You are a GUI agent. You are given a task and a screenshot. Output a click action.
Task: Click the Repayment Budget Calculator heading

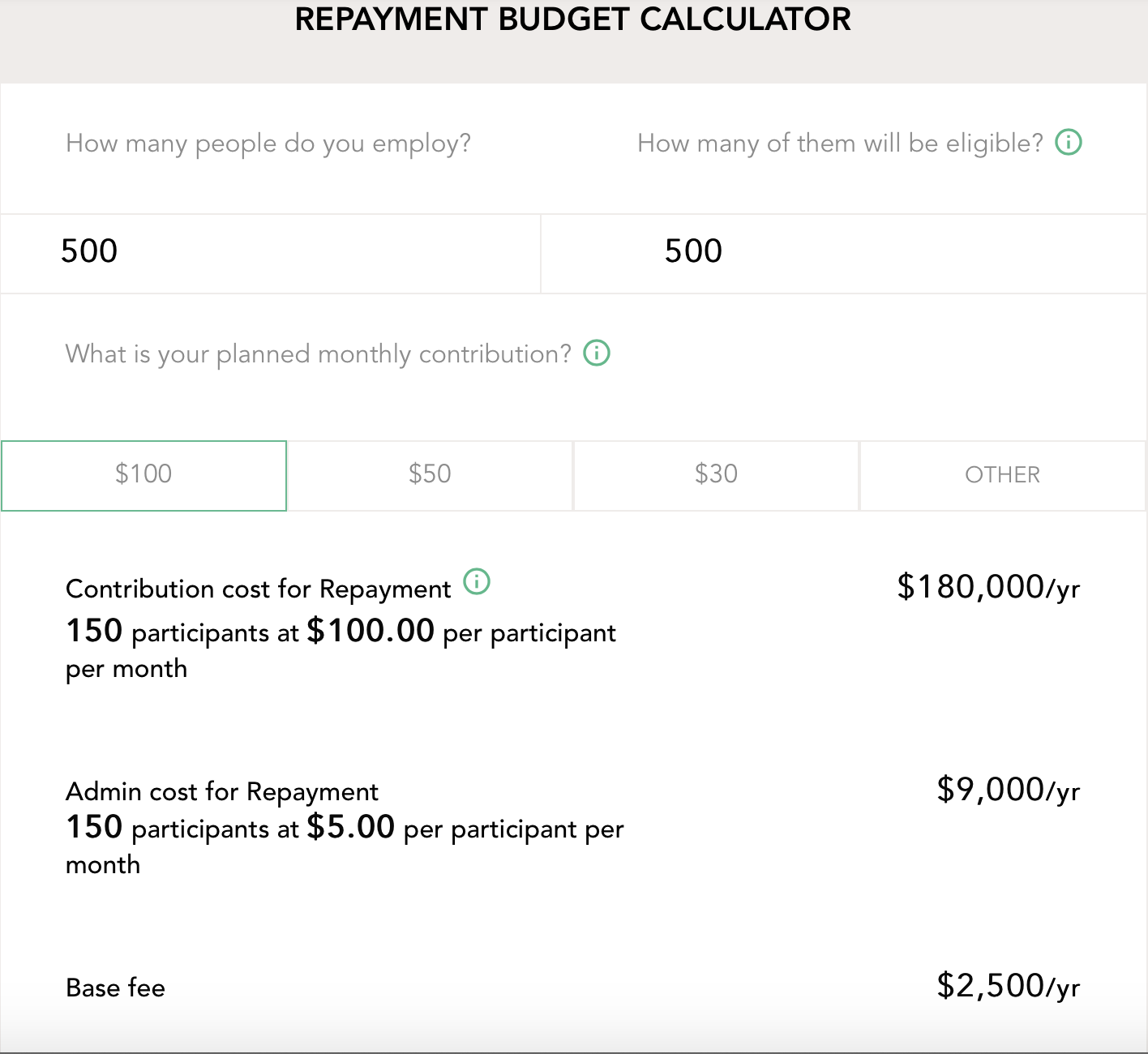point(572,19)
